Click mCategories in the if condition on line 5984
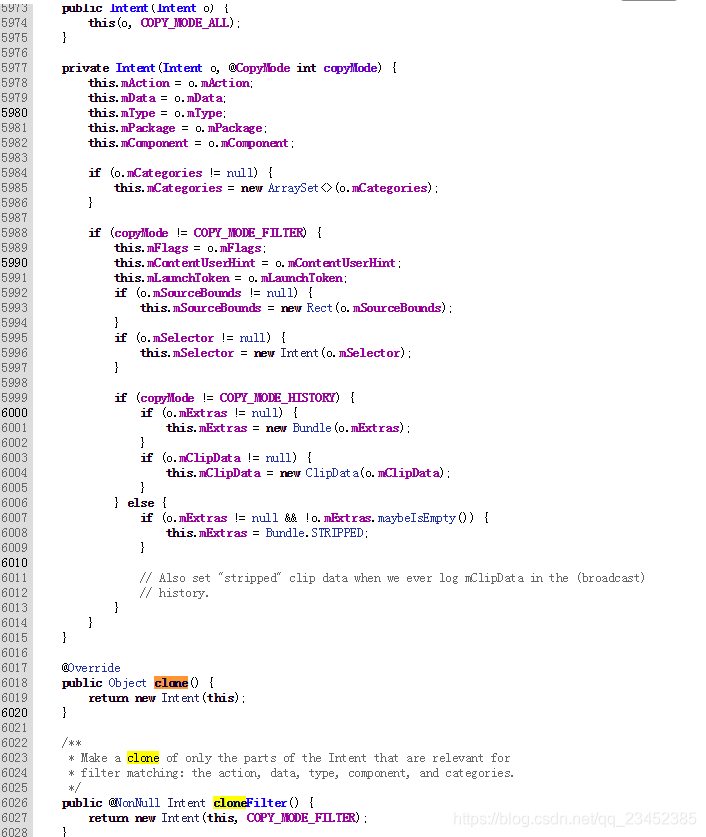 click(164, 173)
